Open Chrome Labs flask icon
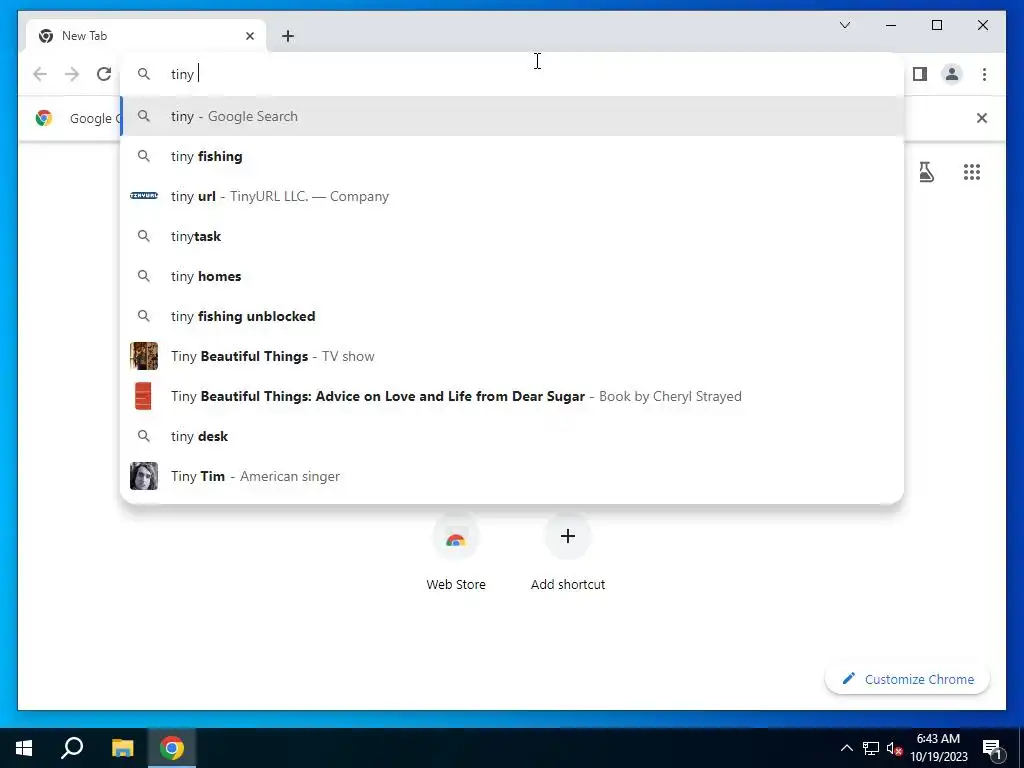 coord(926,172)
